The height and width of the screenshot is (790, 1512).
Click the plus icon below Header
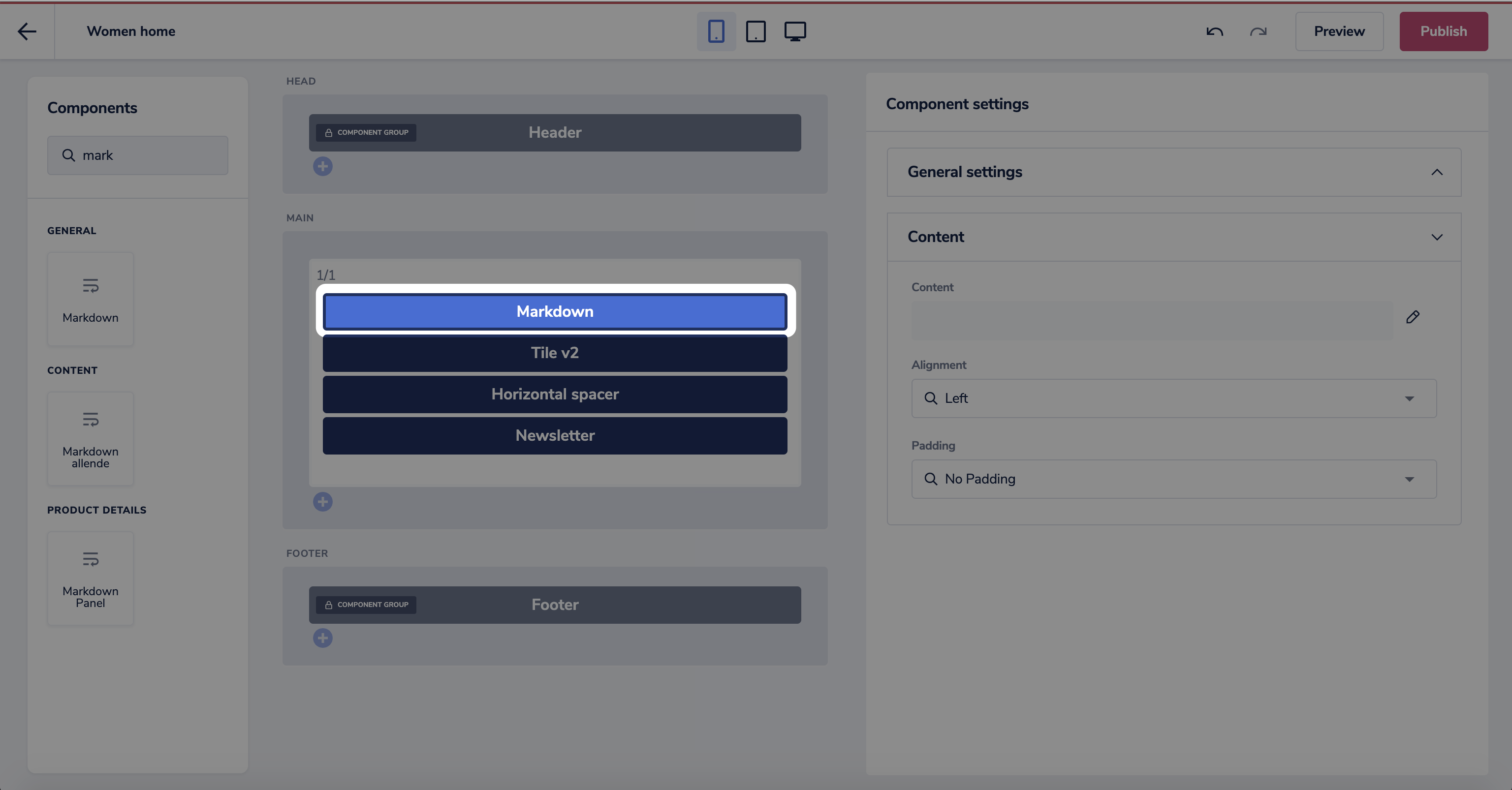pos(323,167)
